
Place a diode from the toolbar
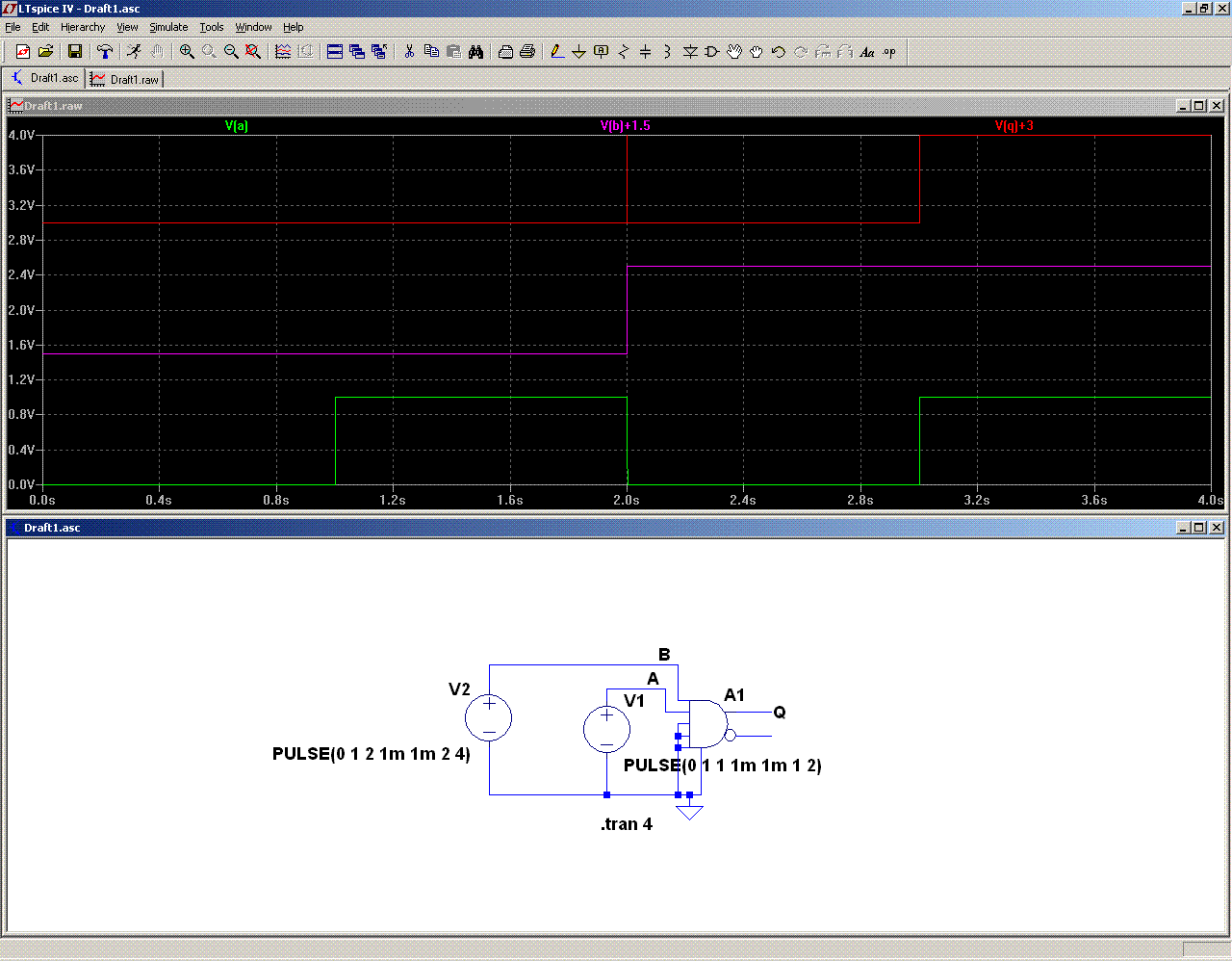(x=690, y=52)
